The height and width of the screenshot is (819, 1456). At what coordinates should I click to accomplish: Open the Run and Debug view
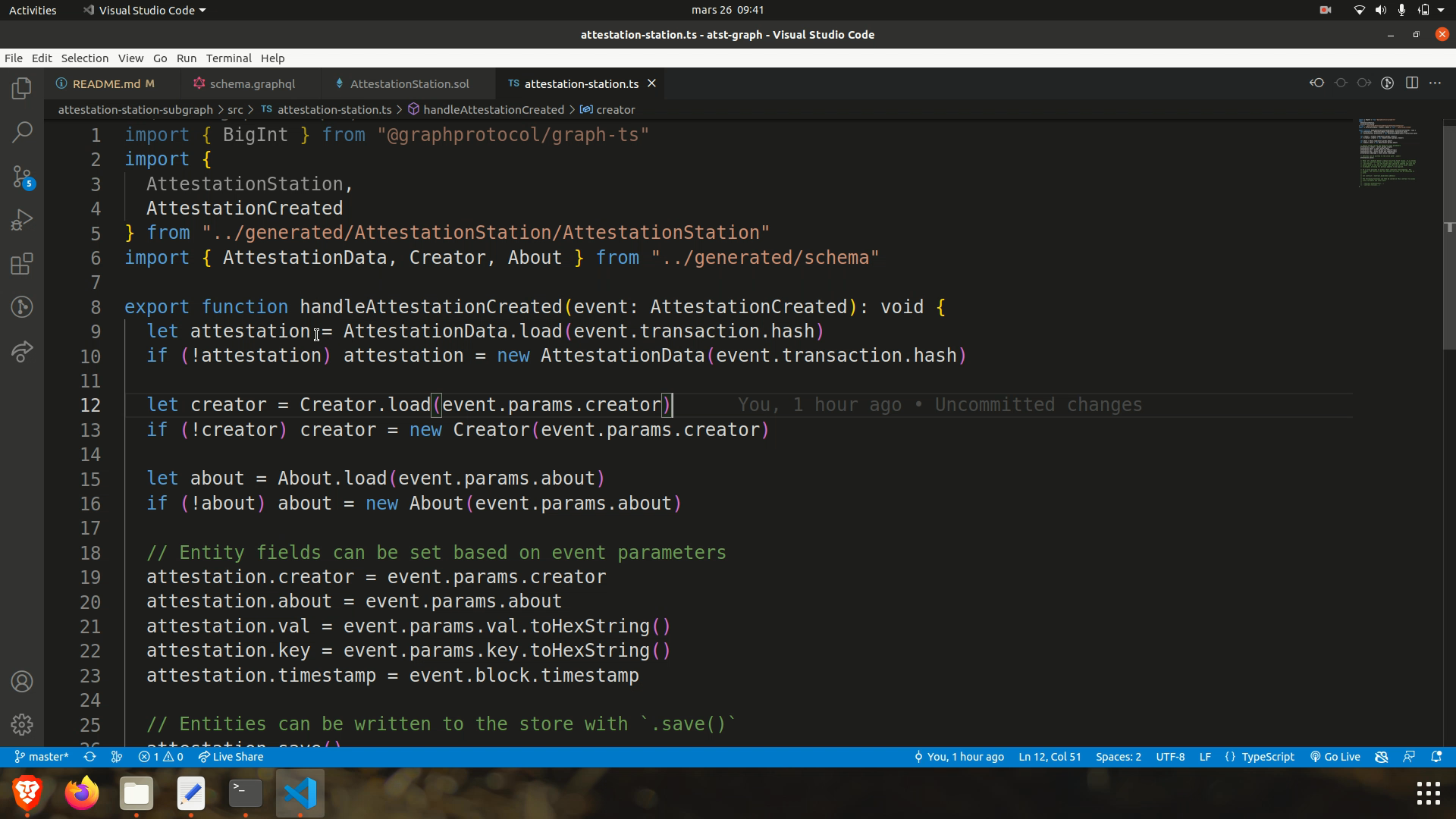point(22,220)
